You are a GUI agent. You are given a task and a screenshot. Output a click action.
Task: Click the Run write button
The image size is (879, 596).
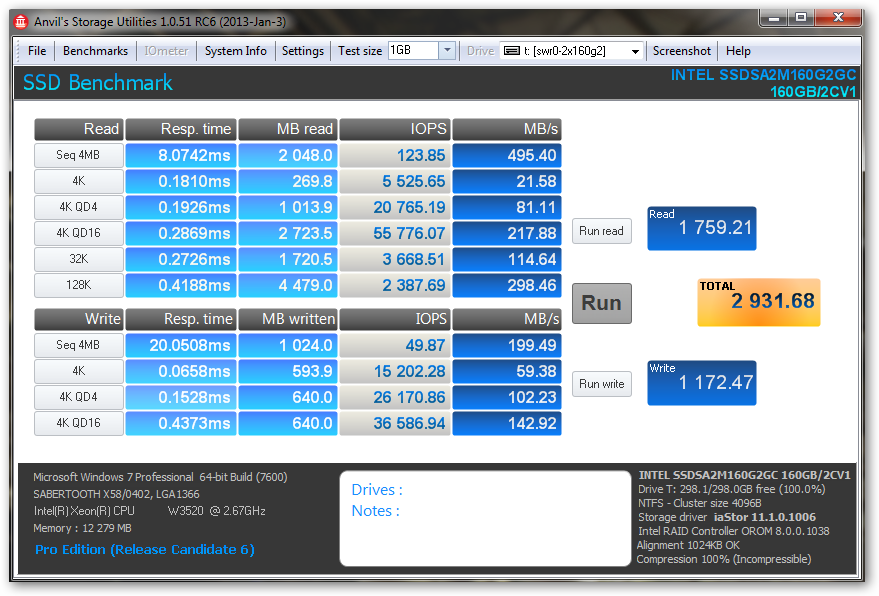click(x=602, y=384)
